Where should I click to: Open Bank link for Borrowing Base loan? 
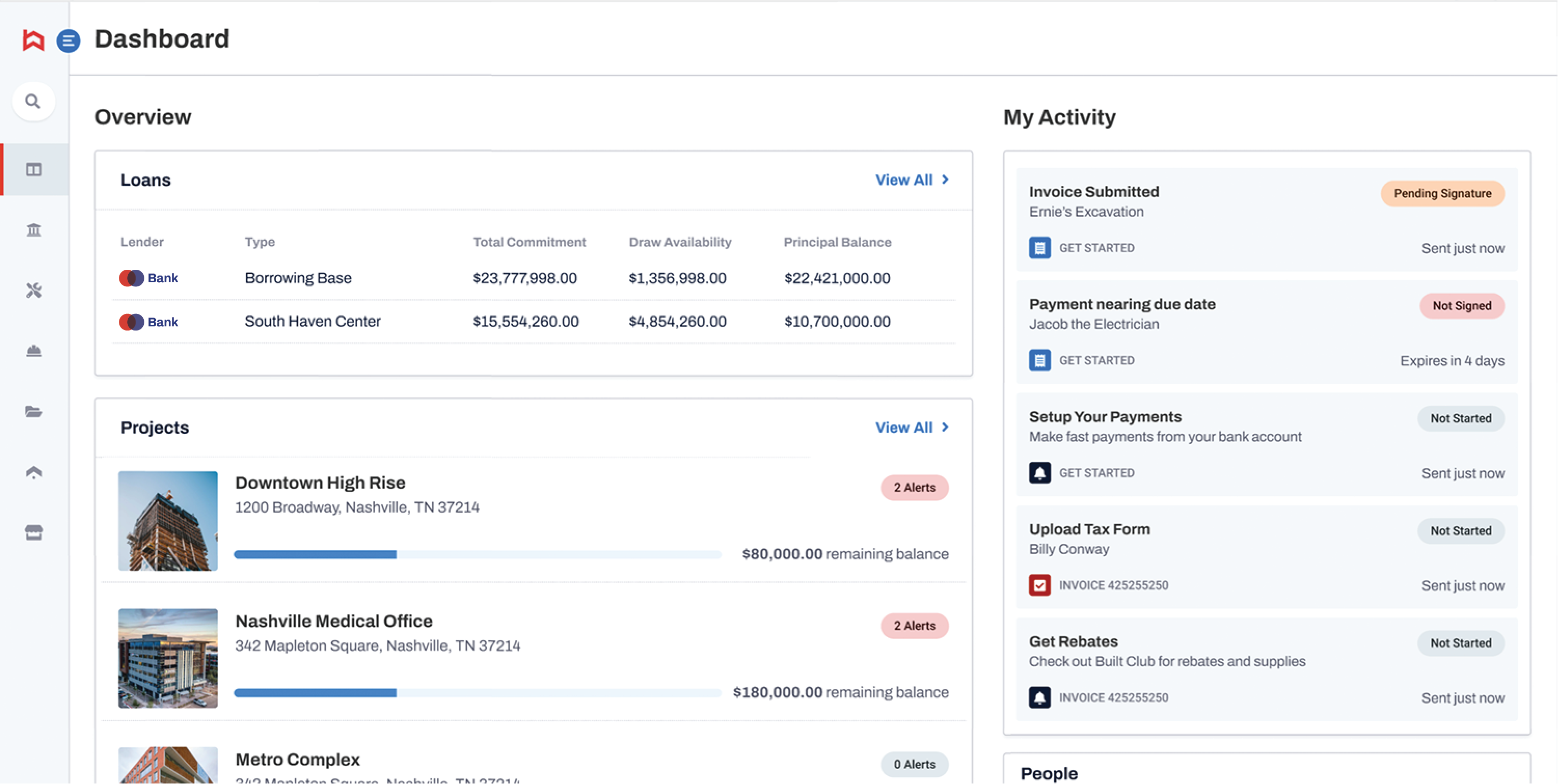162,278
